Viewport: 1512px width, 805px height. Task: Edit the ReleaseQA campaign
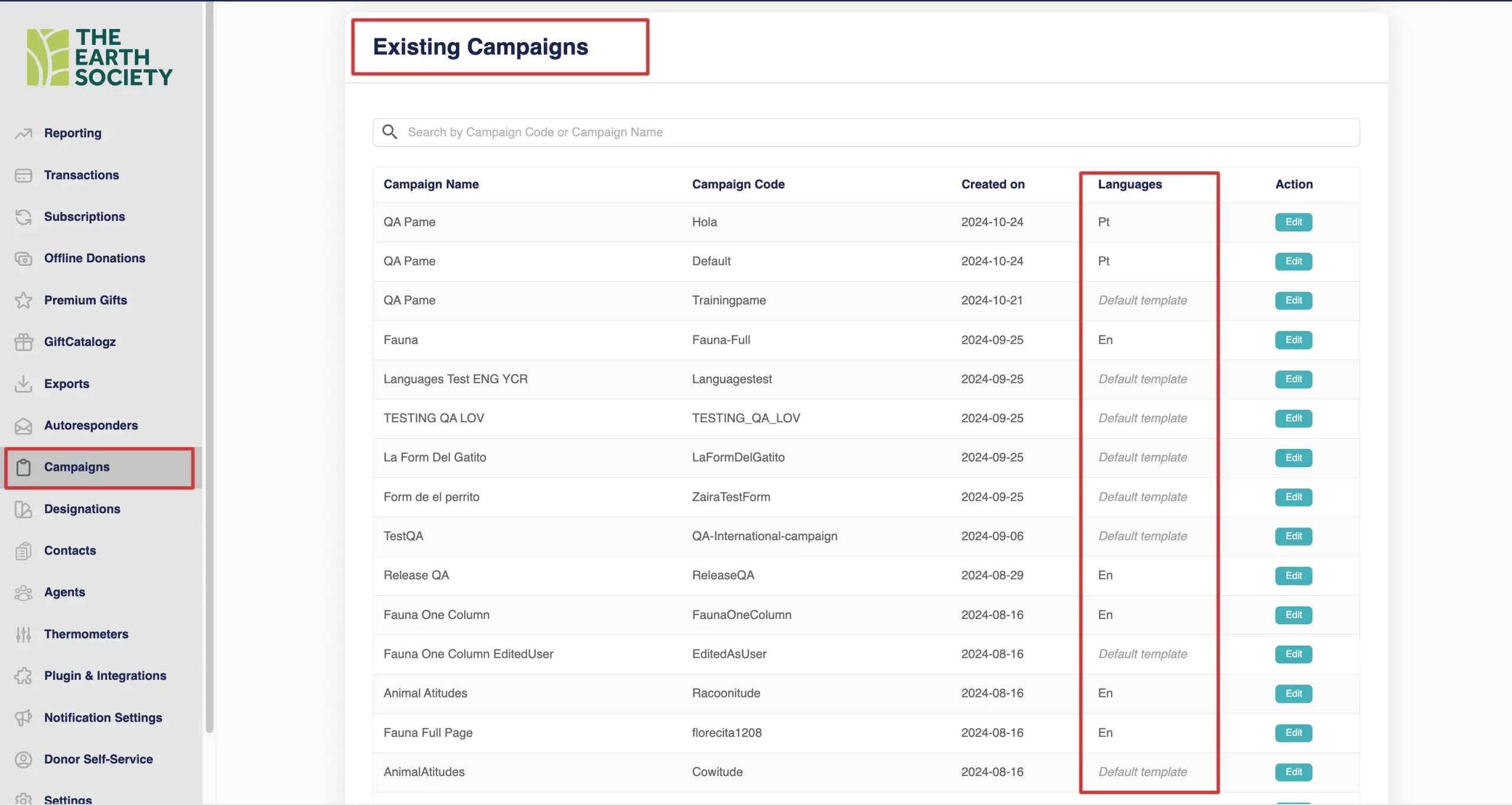pos(1293,575)
